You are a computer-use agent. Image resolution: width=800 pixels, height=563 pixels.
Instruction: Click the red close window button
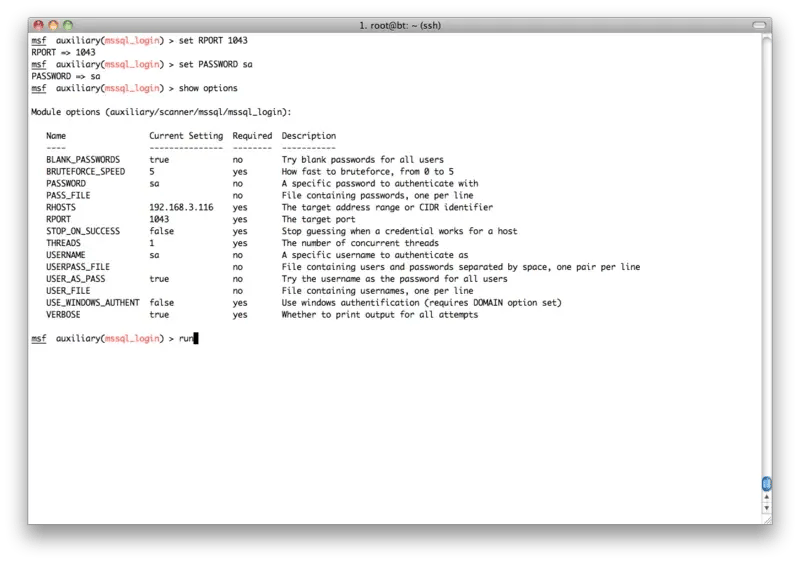coord(38,22)
